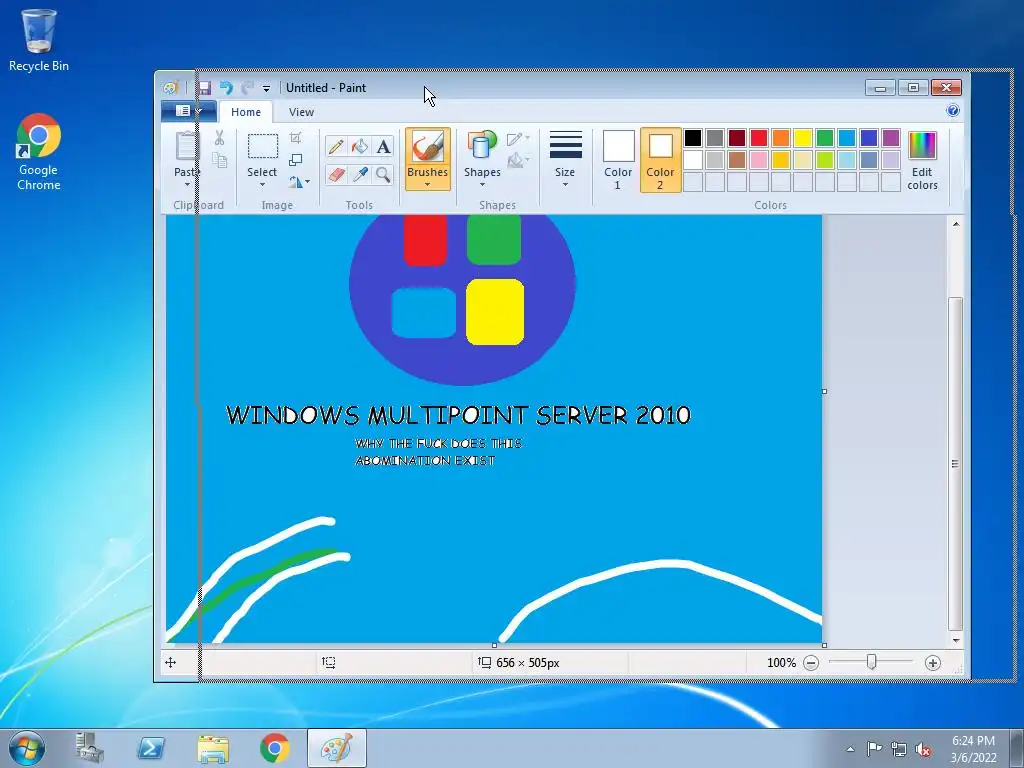Click the Action Center flag tray icon
The width and height of the screenshot is (1024, 768).
click(874, 748)
